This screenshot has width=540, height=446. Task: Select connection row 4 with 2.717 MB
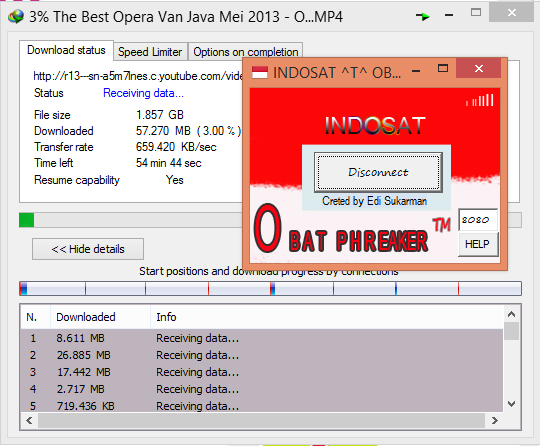click(262, 389)
